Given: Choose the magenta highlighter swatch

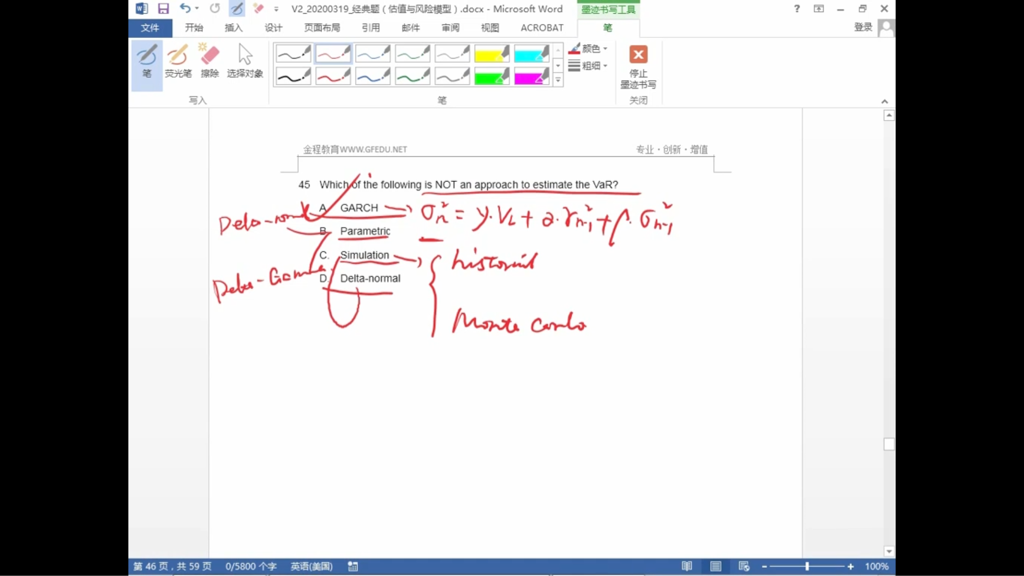Looking at the screenshot, I should click(x=532, y=77).
